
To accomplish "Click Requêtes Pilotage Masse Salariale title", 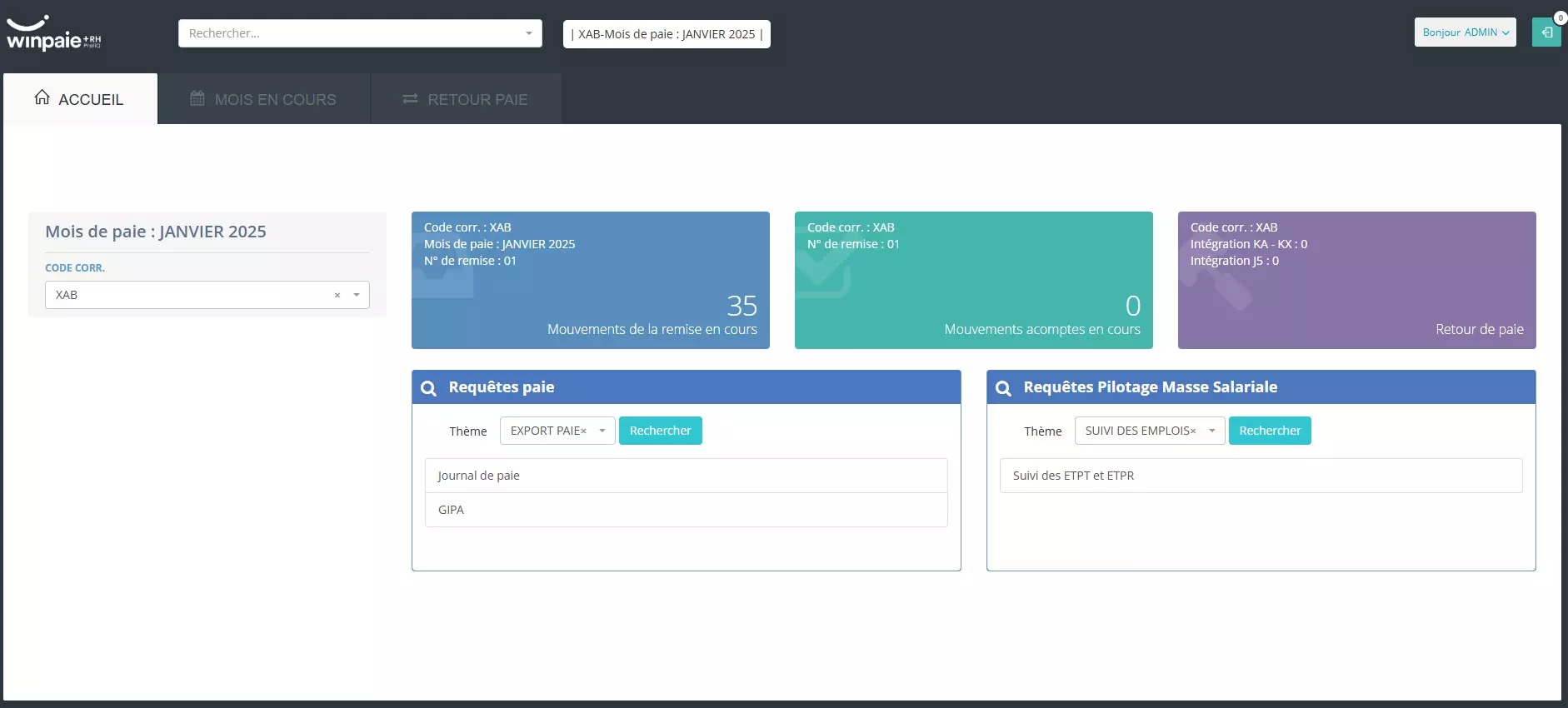I will pyautogui.click(x=1151, y=386).
